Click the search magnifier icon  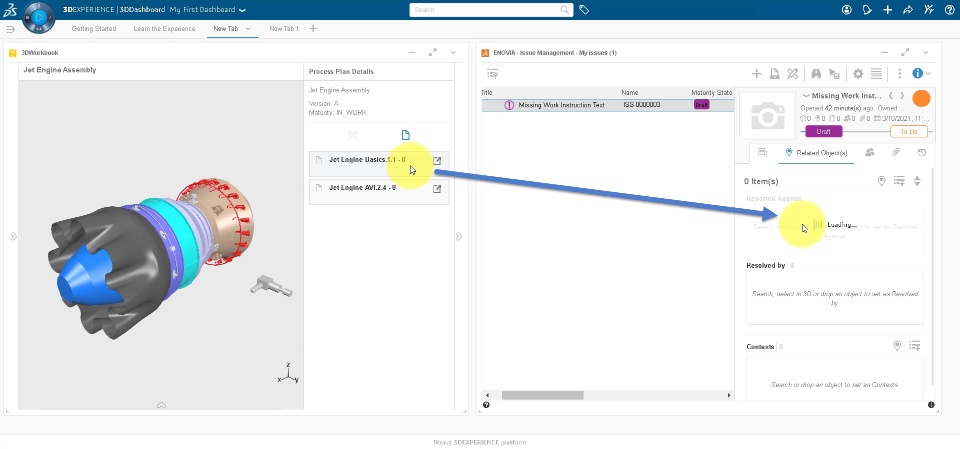click(x=564, y=10)
